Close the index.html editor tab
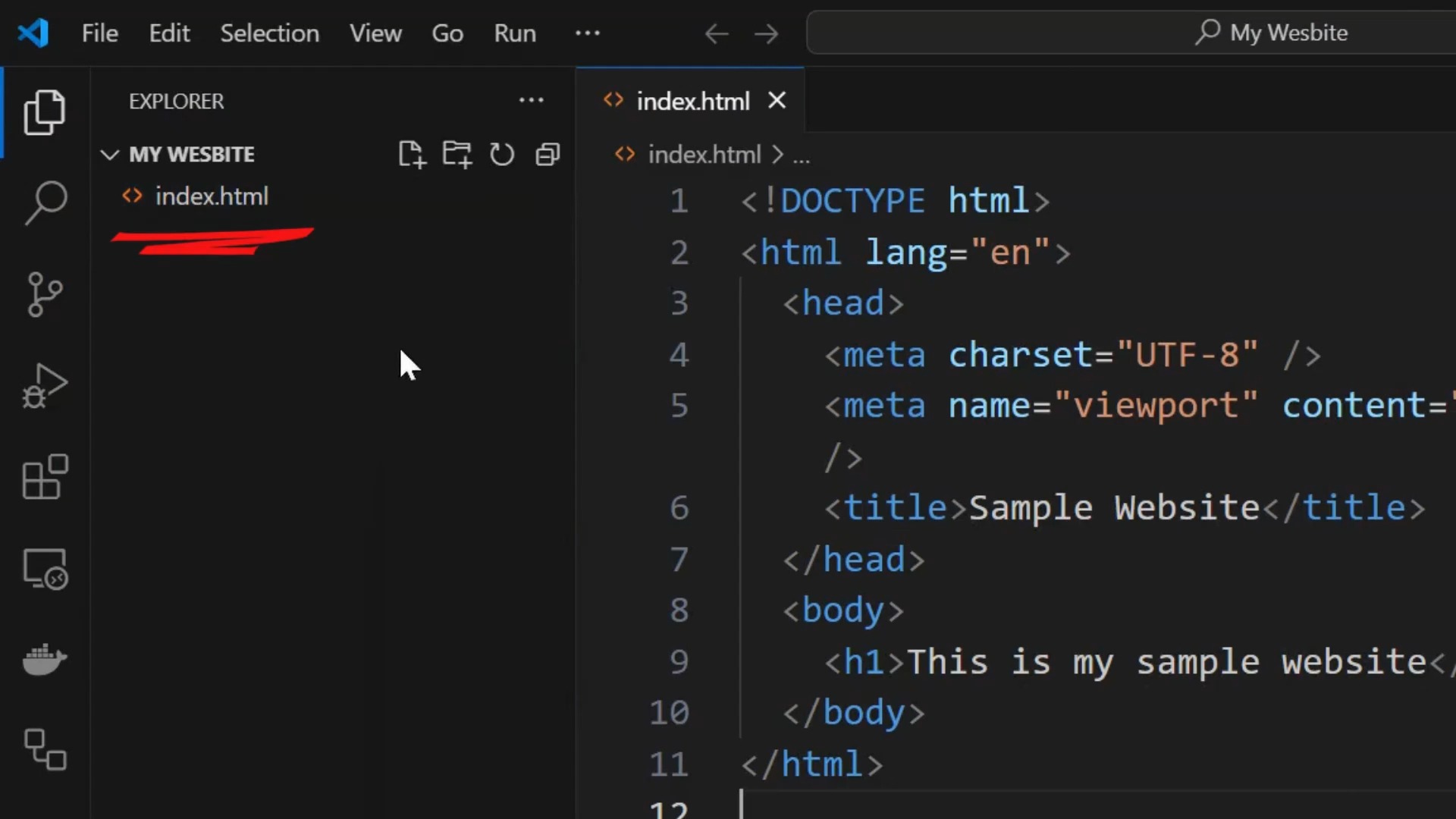This screenshot has height=819, width=1456. pos(777,100)
